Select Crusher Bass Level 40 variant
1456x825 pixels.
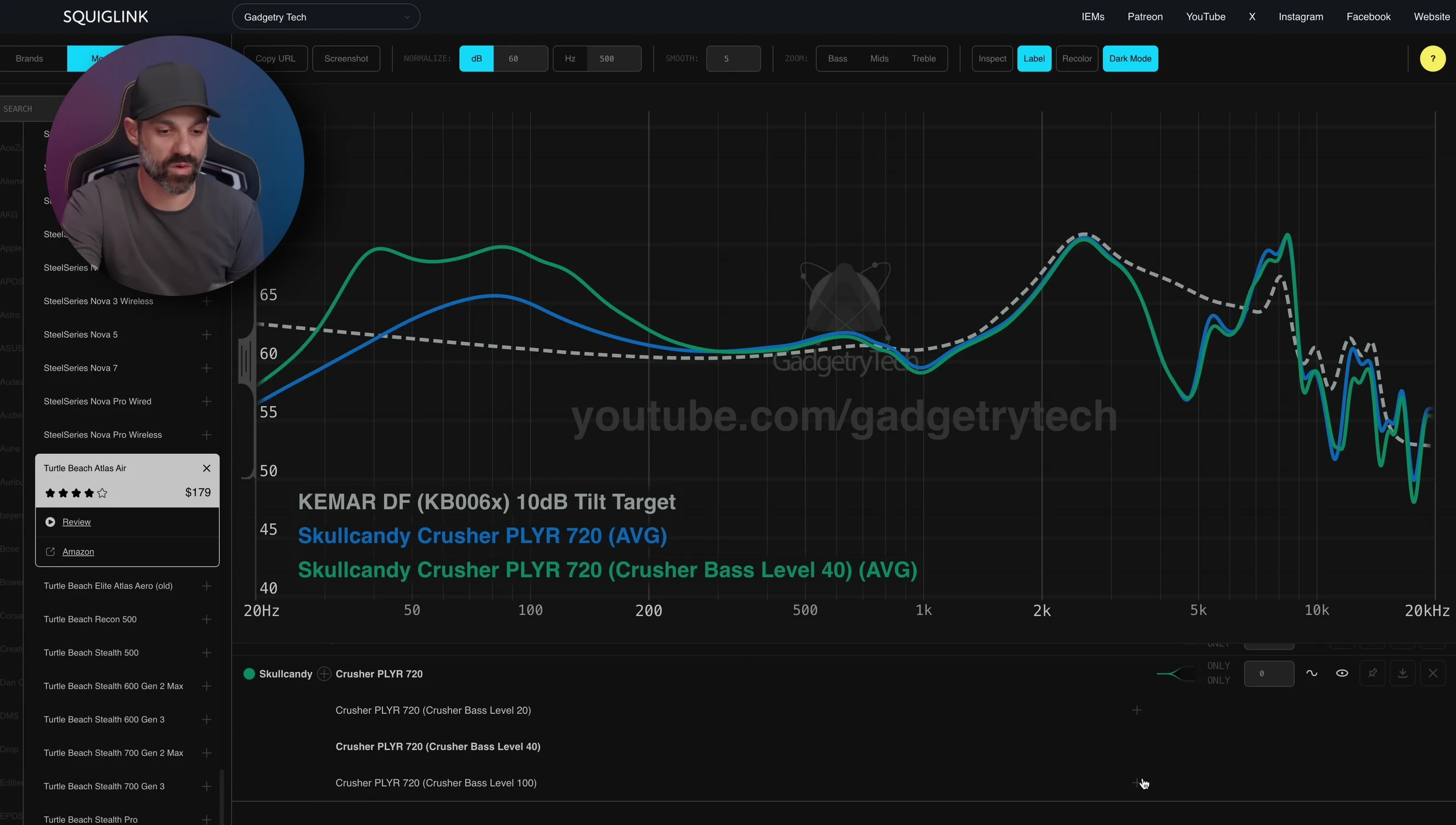(437, 746)
